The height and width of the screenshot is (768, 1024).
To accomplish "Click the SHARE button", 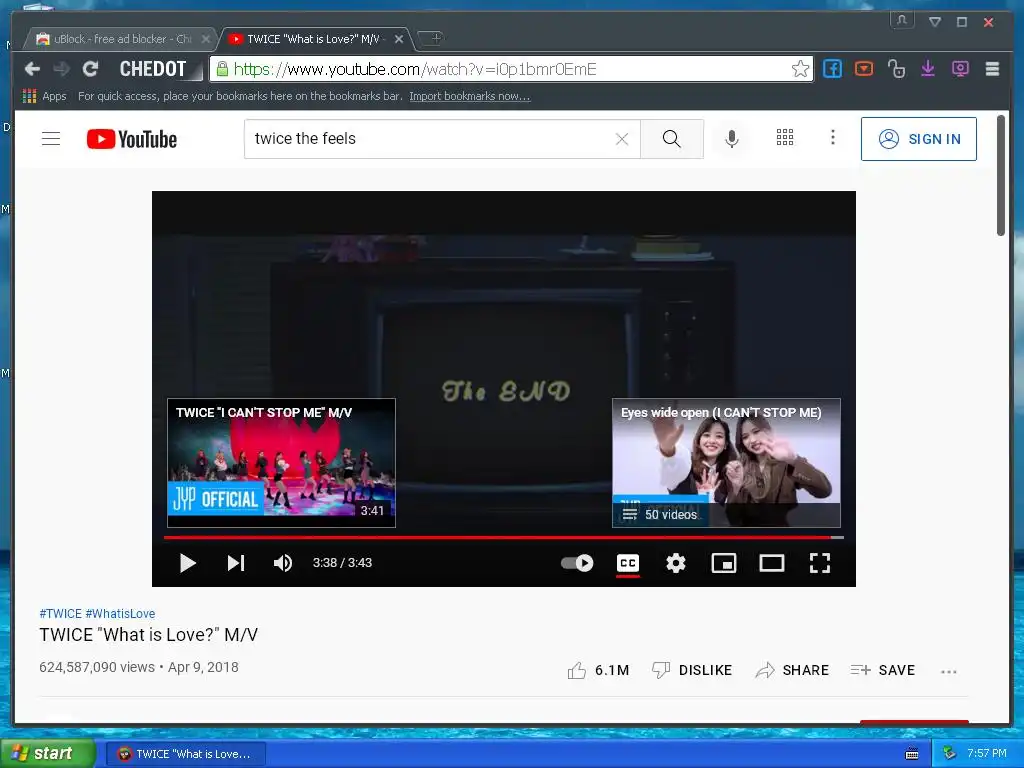I will click(792, 671).
